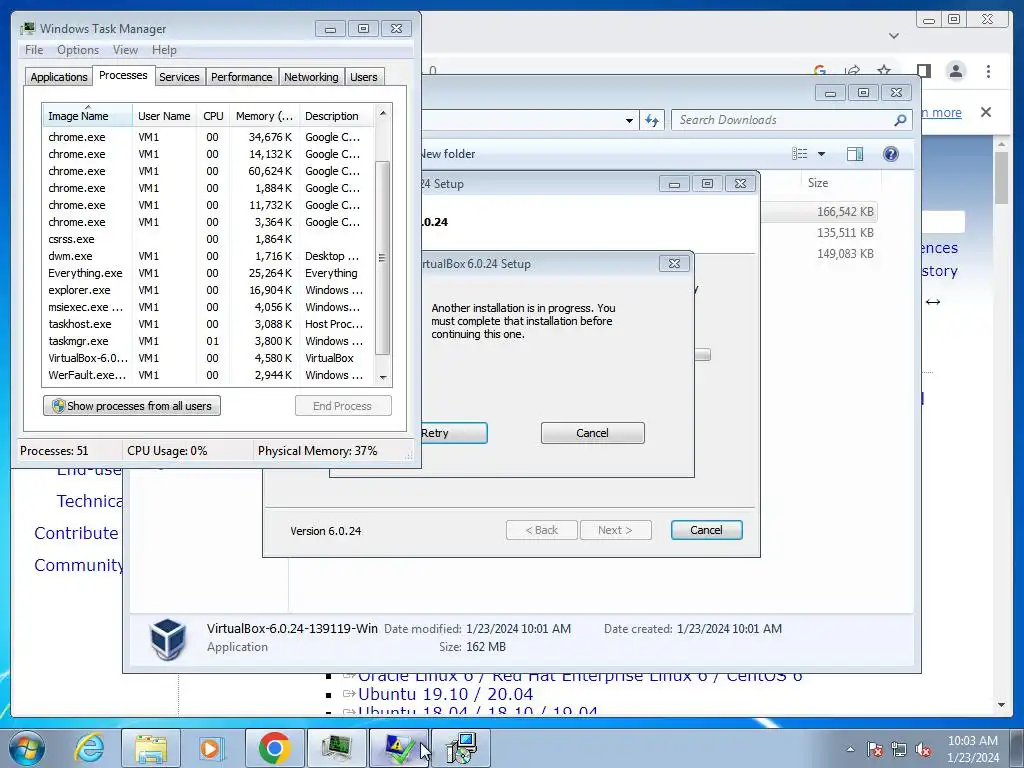Click New folder in Explorer toolbar
The image size is (1024, 768).
click(448, 154)
